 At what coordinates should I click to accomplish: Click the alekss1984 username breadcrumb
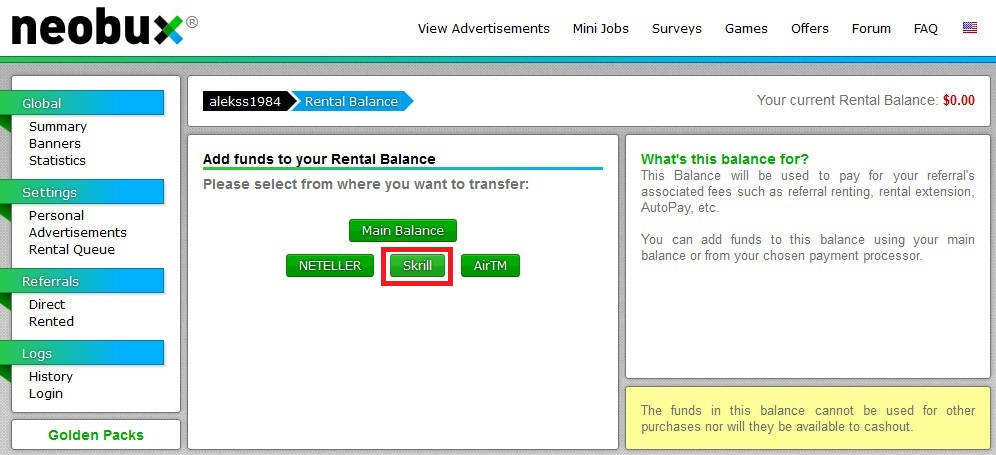pos(245,102)
